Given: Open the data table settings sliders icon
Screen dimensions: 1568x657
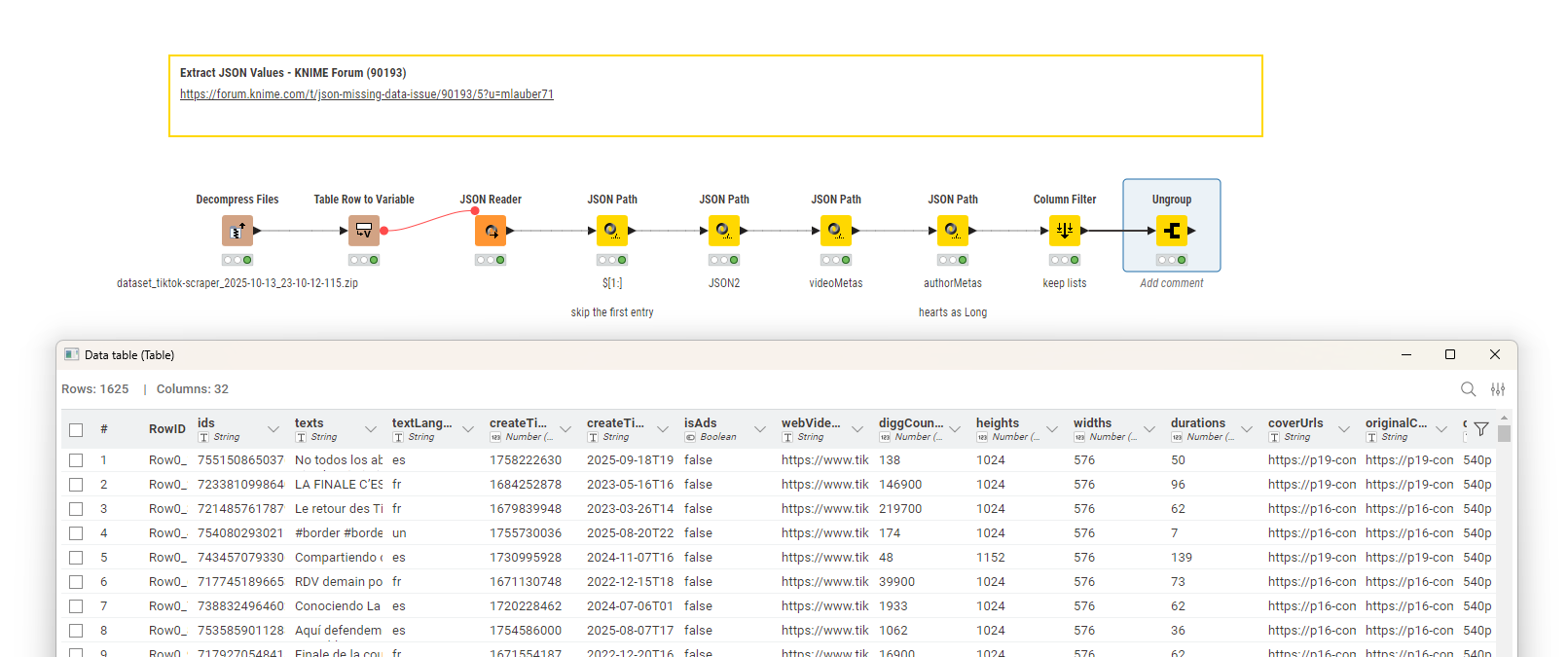Looking at the screenshot, I should (1498, 389).
